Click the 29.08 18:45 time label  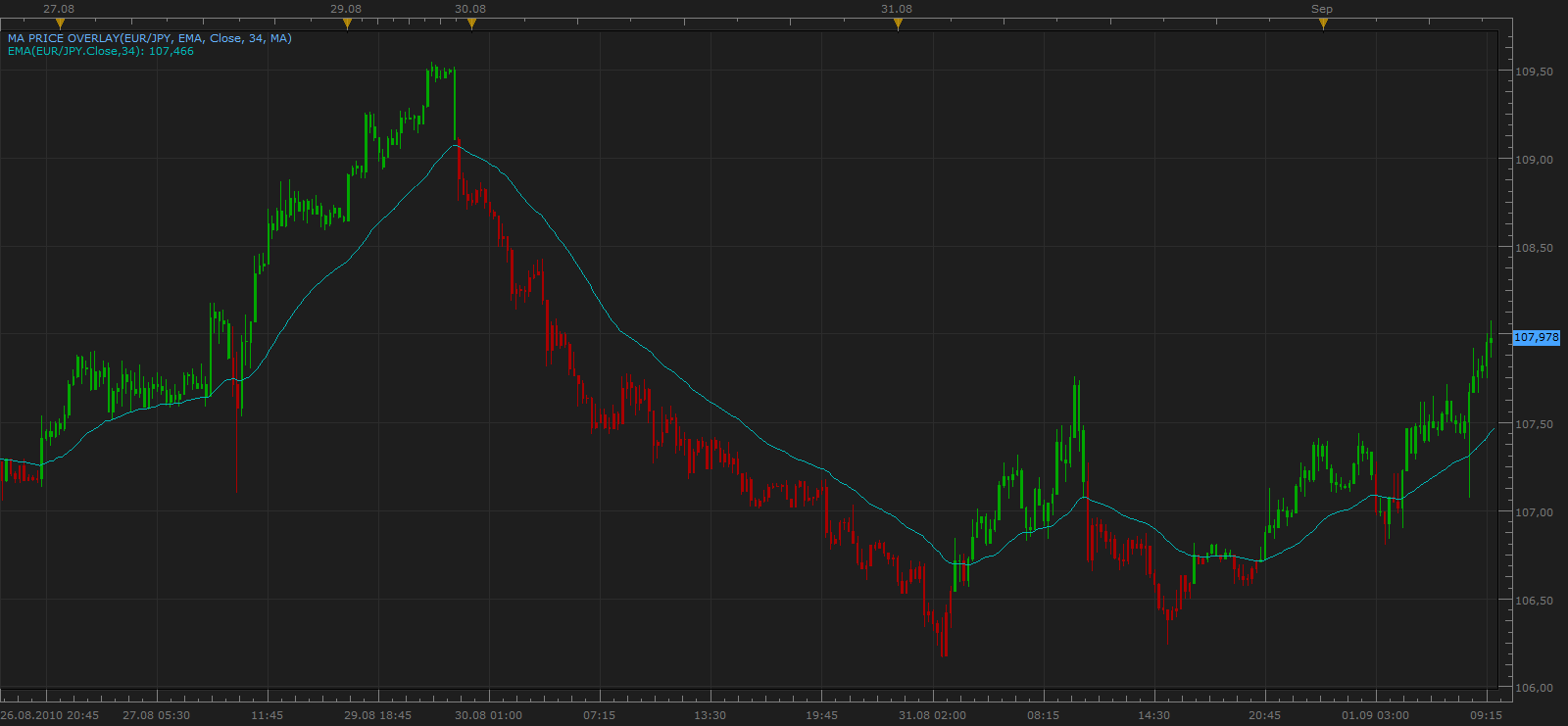[x=378, y=715]
